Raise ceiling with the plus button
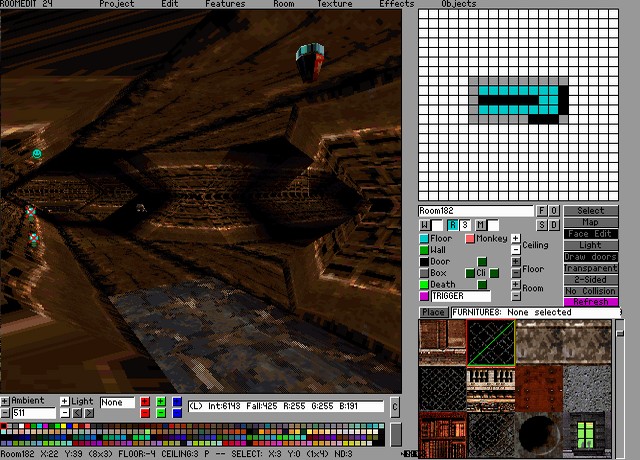Viewport: 640px width, 460px height. 516,238
